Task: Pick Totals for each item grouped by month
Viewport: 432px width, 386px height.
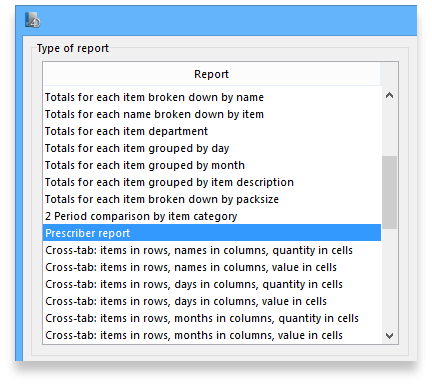Action: pyautogui.click(x=212, y=165)
